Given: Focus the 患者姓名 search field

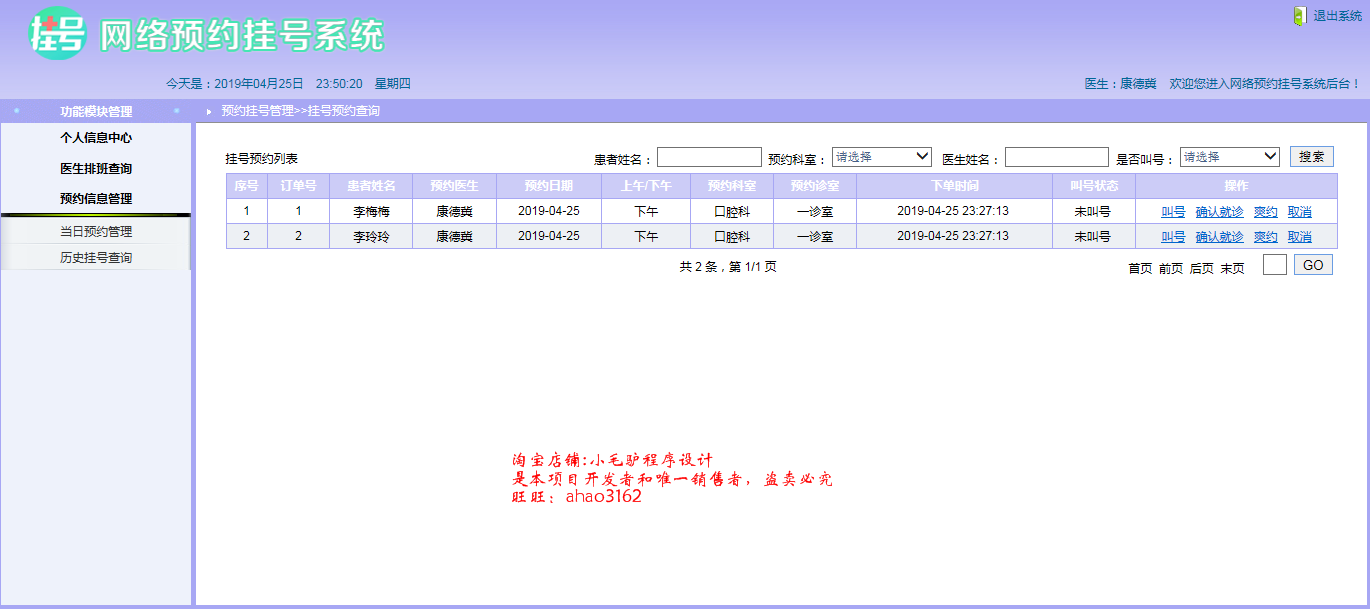Looking at the screenshot, I should click(x=709, y=157).
